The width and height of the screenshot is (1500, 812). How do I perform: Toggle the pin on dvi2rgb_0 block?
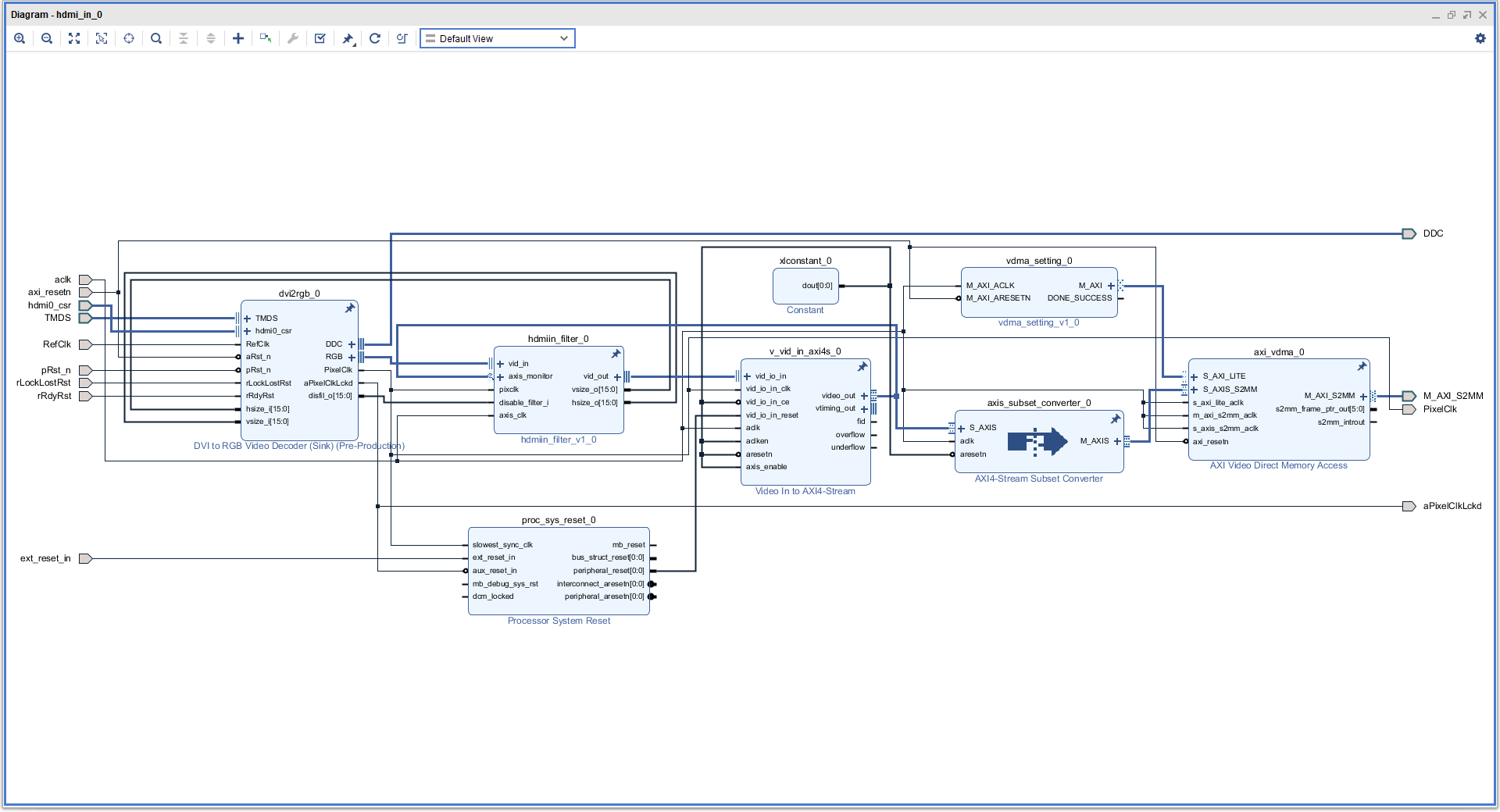(x=350, y=308)
